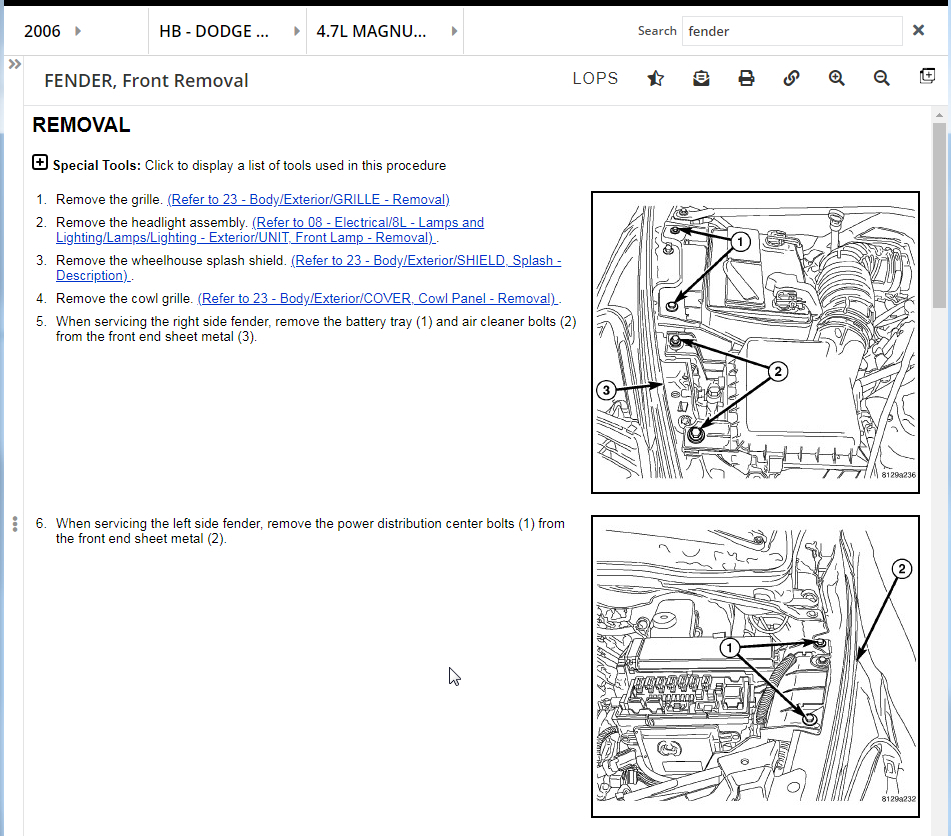Open the GRILLE - Removal reference link

[308, 199]
